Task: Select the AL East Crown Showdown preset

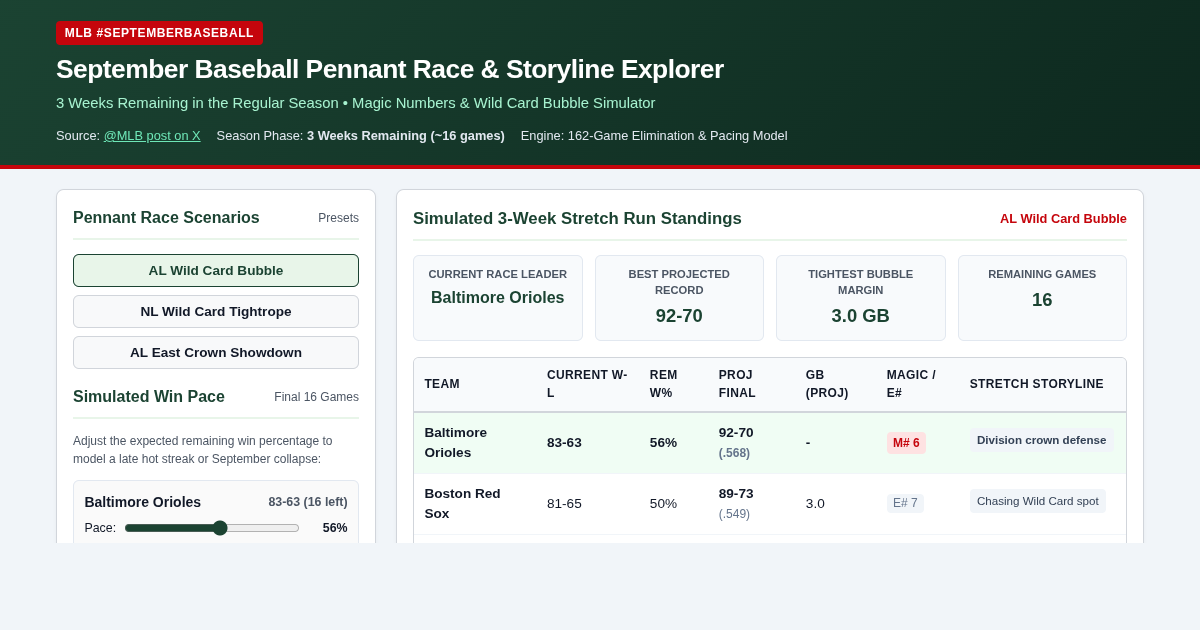Action: pyautogui.click(x=216, y=352)
